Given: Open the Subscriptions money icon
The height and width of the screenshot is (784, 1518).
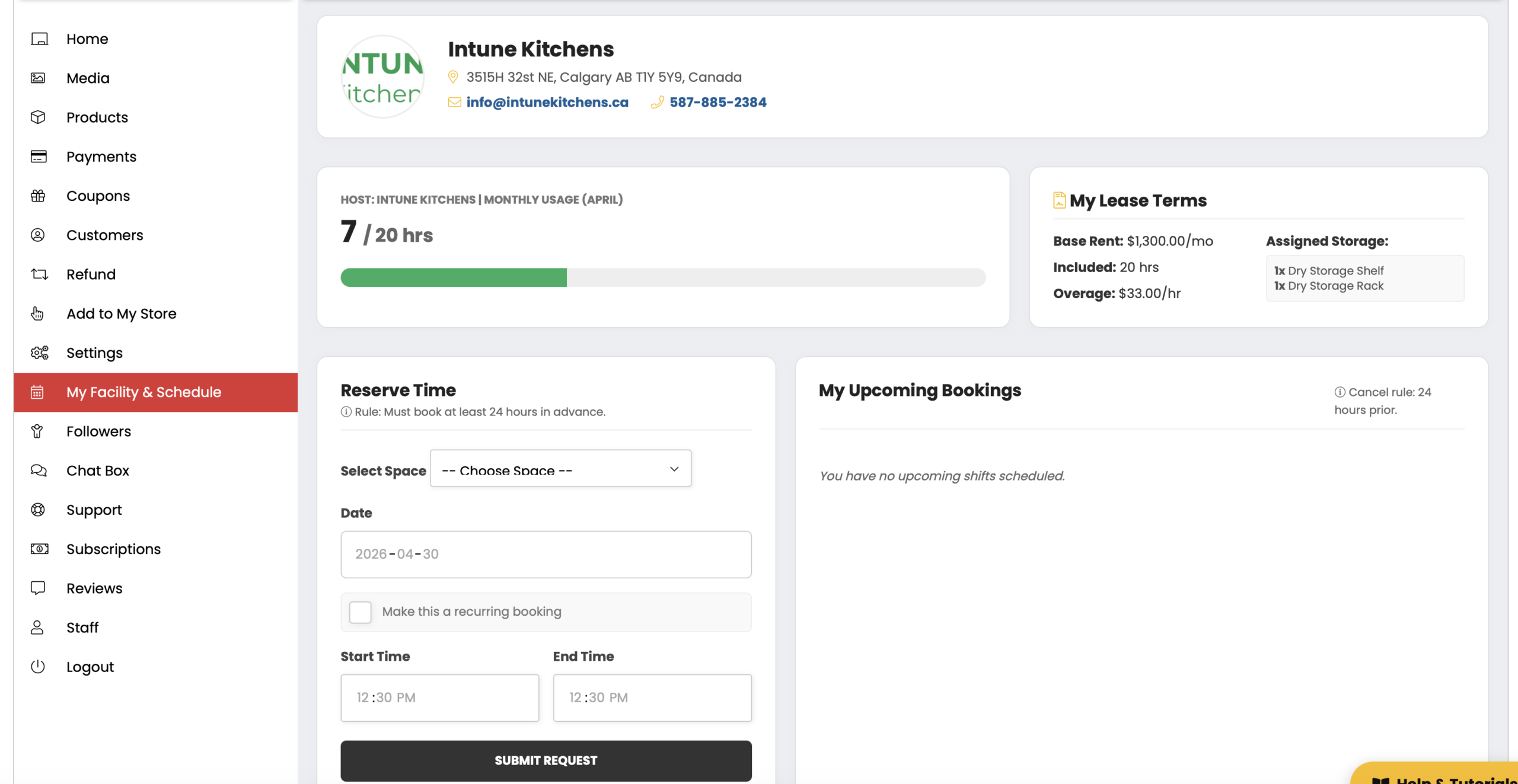Looking at the screenshot, I should [x=39, y=549].
